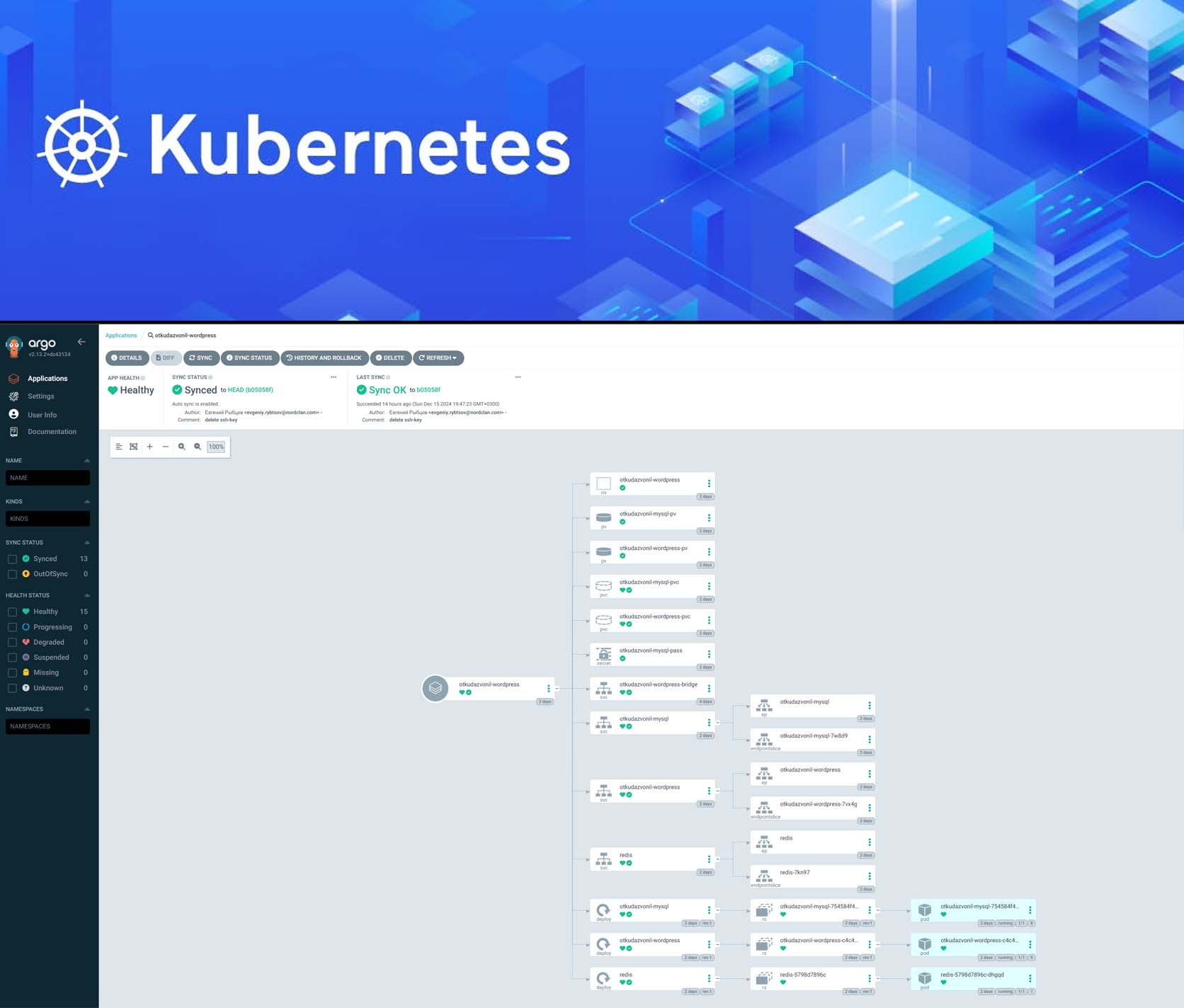Click the plus icon in graph toolbar
Screen dimensions: 1184x1008
(x=149, y=447)
